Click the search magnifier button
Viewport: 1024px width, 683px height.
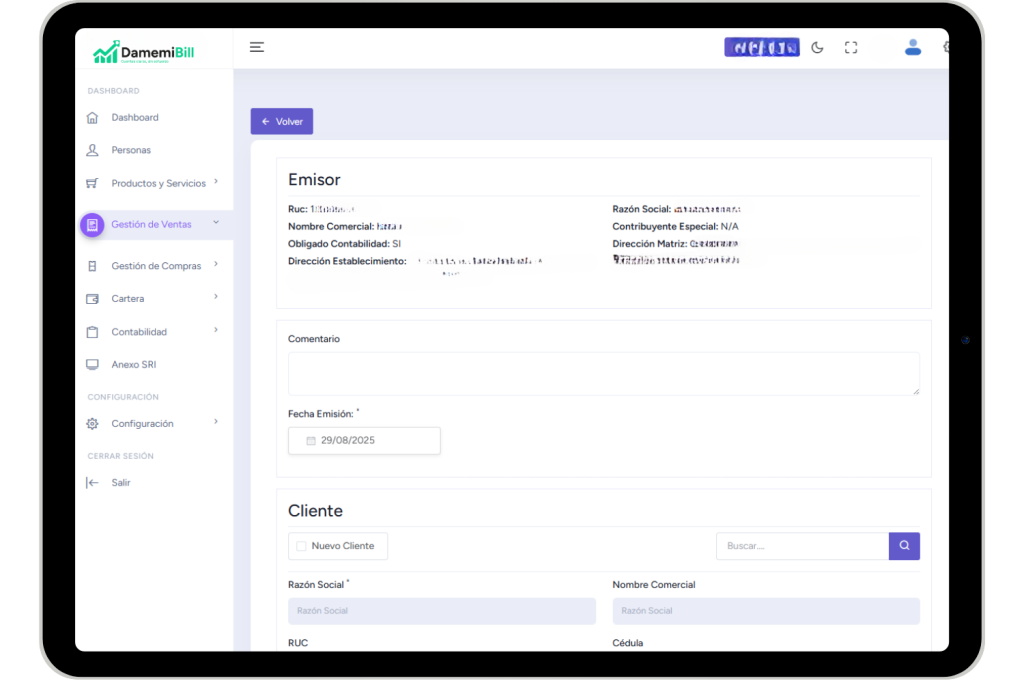pos(904,546)
